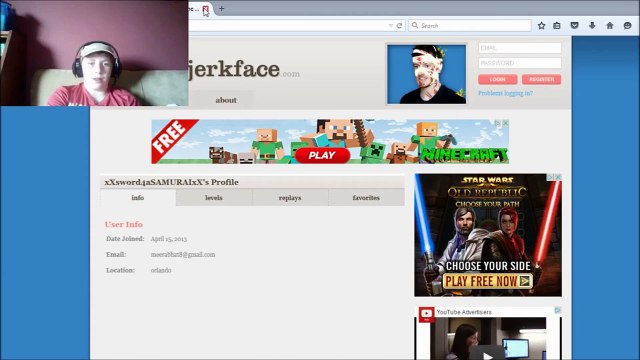Click the header portrait image

427,74
